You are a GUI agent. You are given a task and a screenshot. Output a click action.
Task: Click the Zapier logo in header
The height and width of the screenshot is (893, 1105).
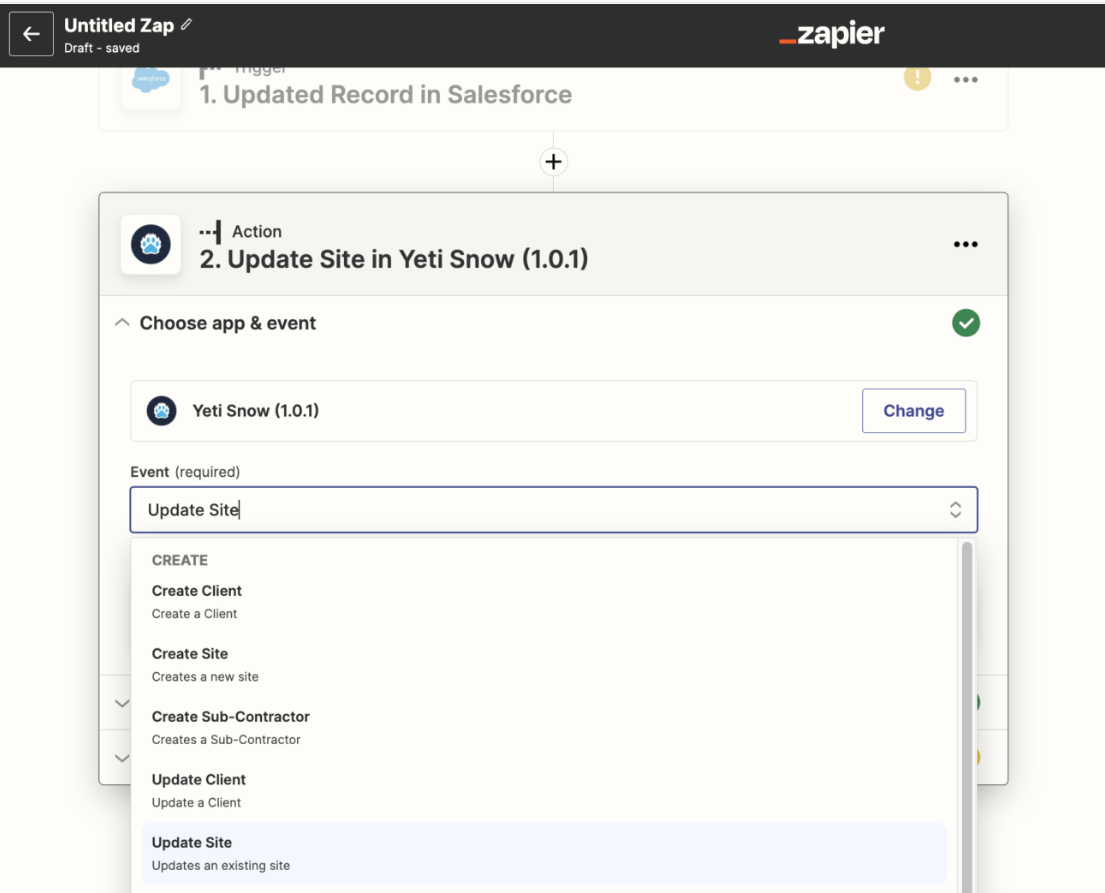click(832, 33)
